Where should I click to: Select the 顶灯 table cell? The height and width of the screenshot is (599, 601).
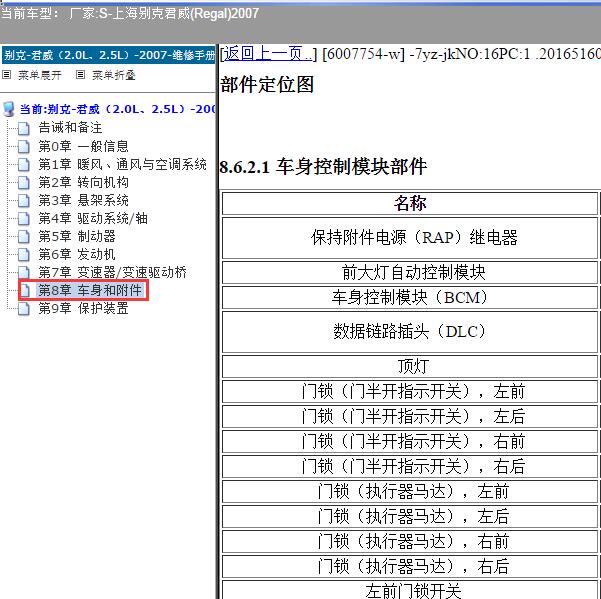click(x=410, y=366)
